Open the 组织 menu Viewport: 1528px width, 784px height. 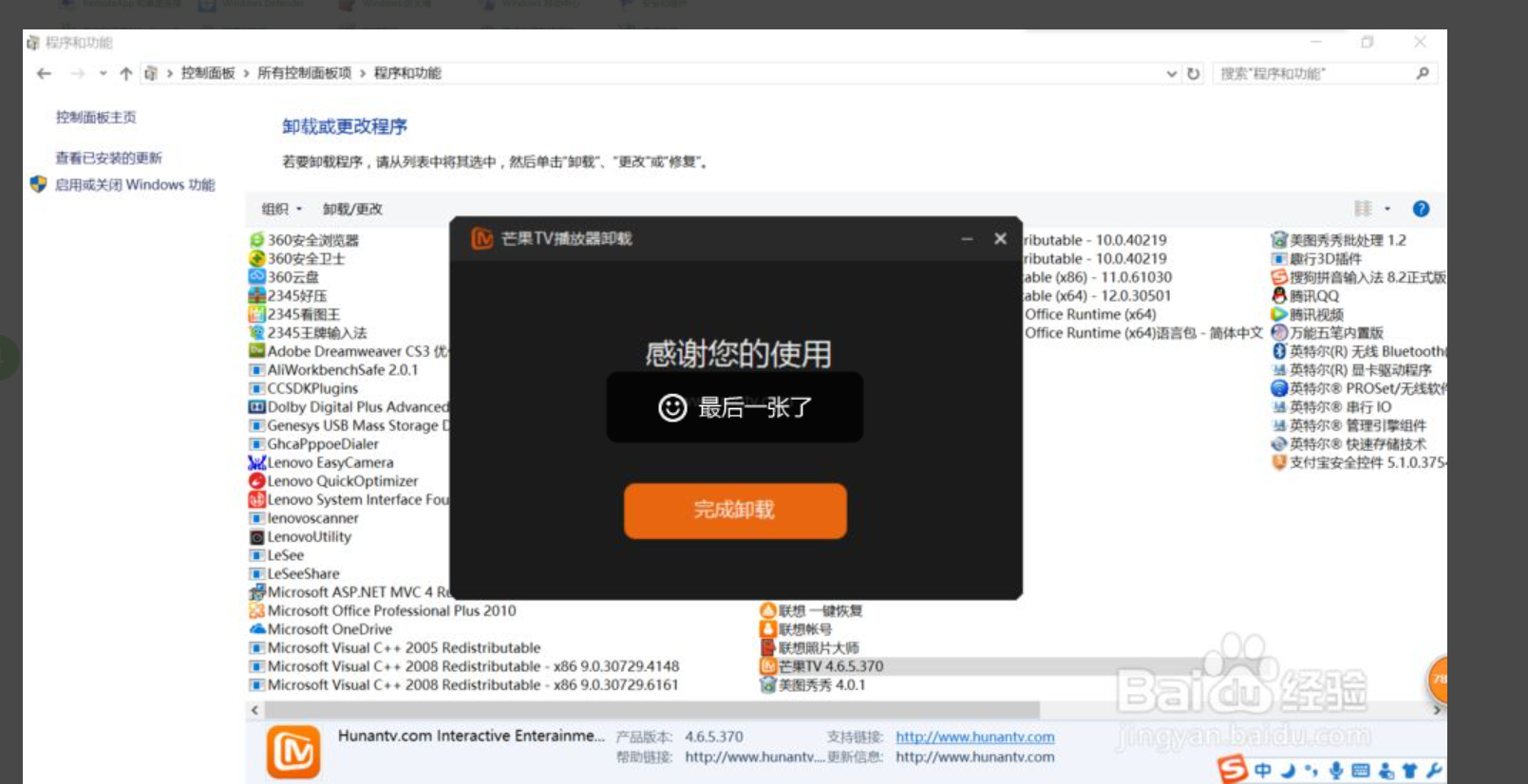point(281,209)
